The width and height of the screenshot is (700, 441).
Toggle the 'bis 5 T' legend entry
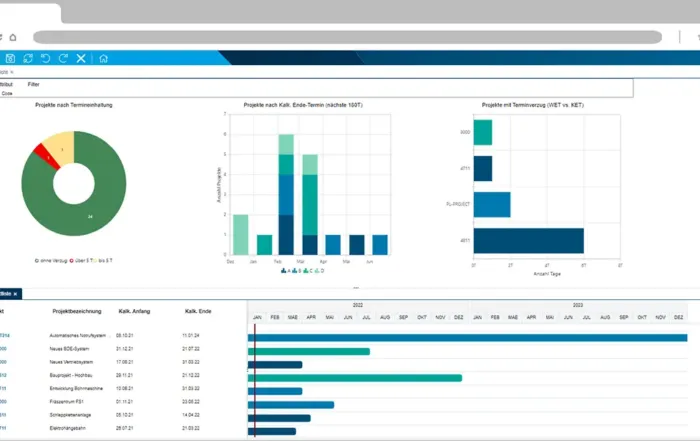(103, 261)
